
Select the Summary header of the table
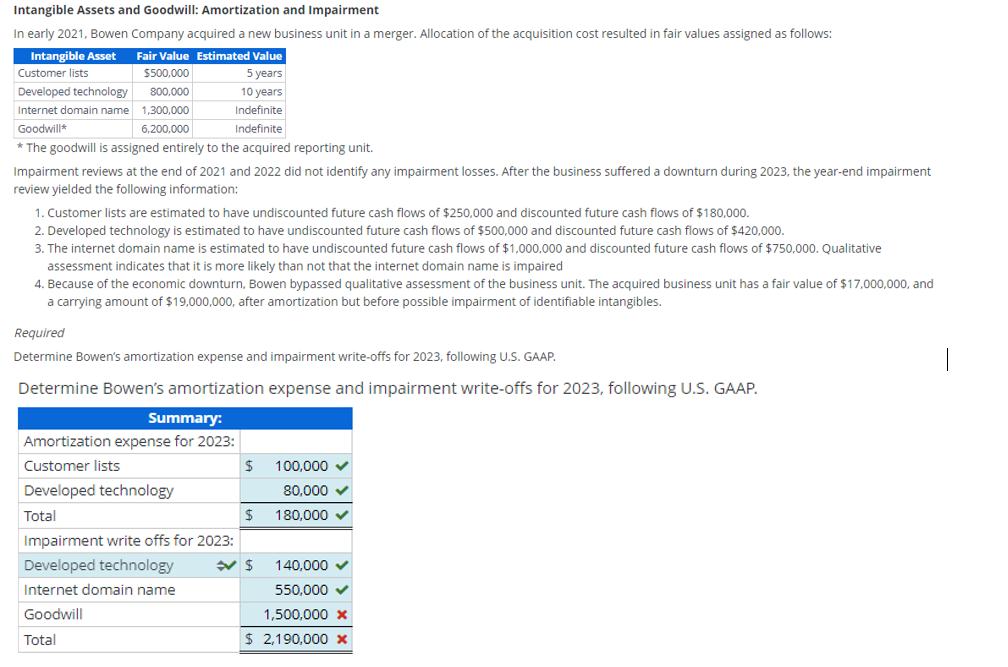(x=184, y=417)
